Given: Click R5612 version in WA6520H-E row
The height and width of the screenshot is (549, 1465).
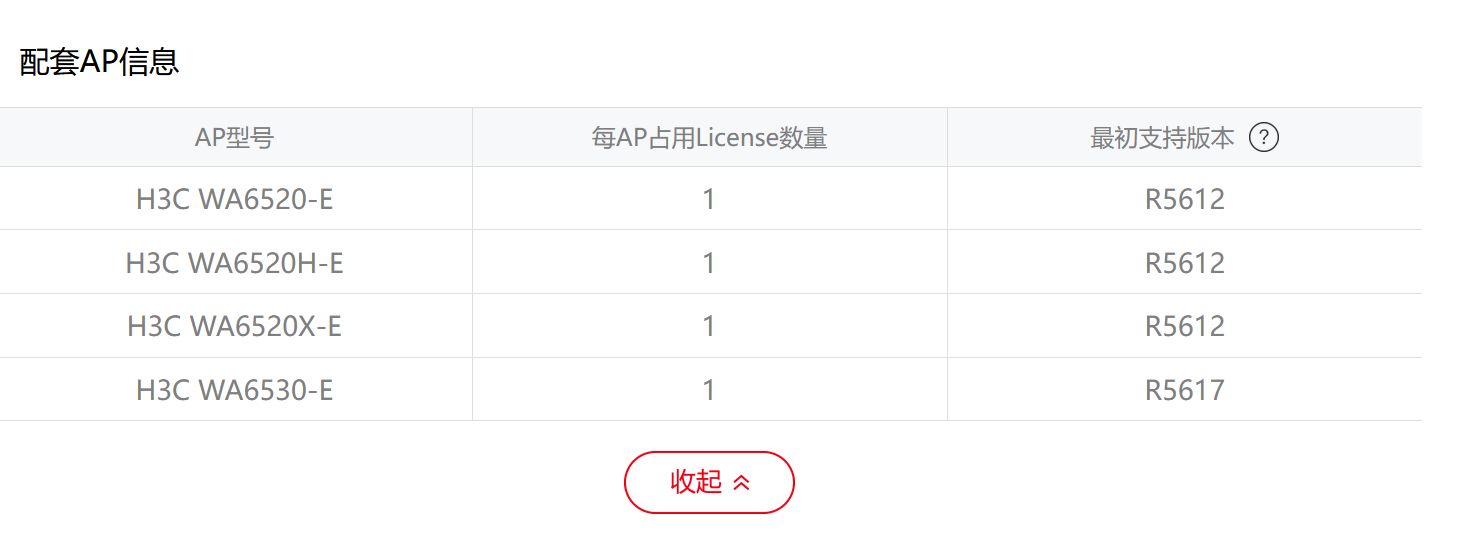Looking at the screenshot, I should coord(1185,263).
